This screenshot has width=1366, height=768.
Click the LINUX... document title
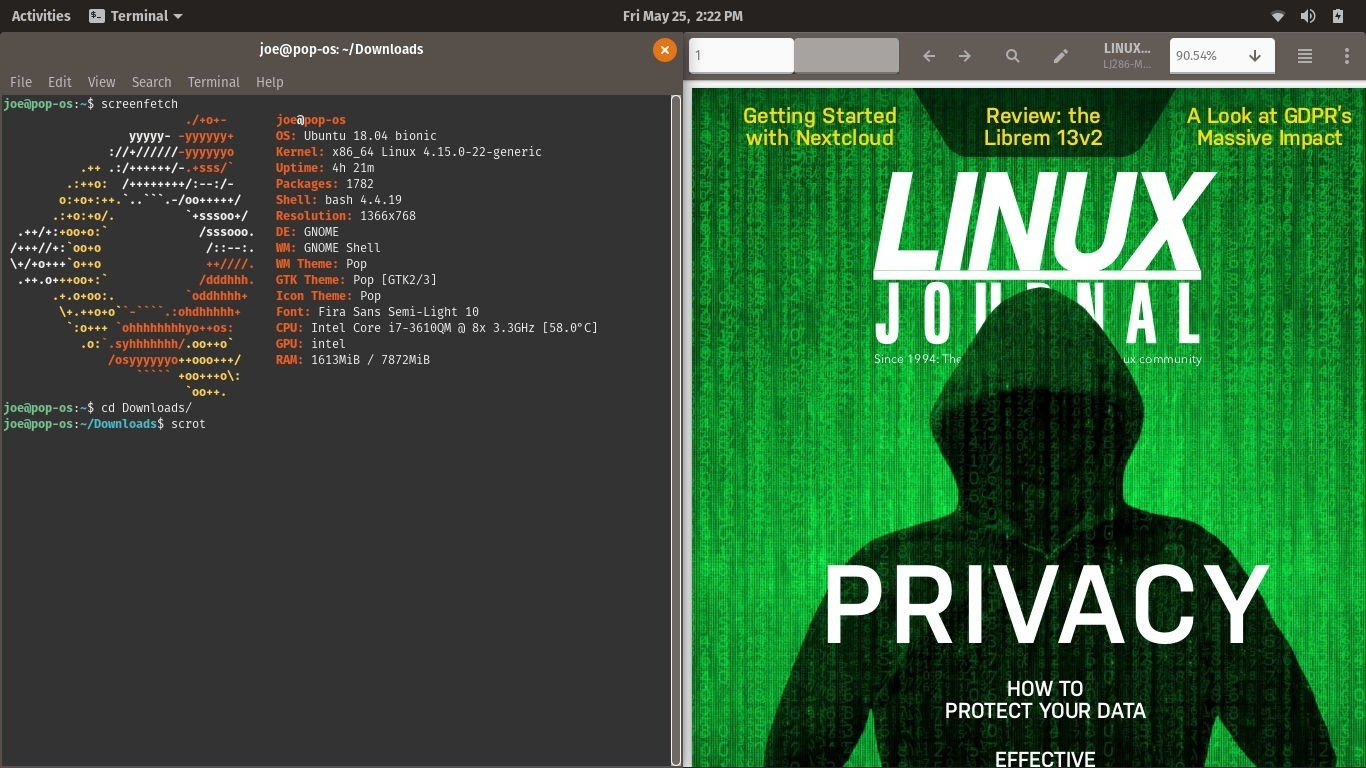[1127, 48]
